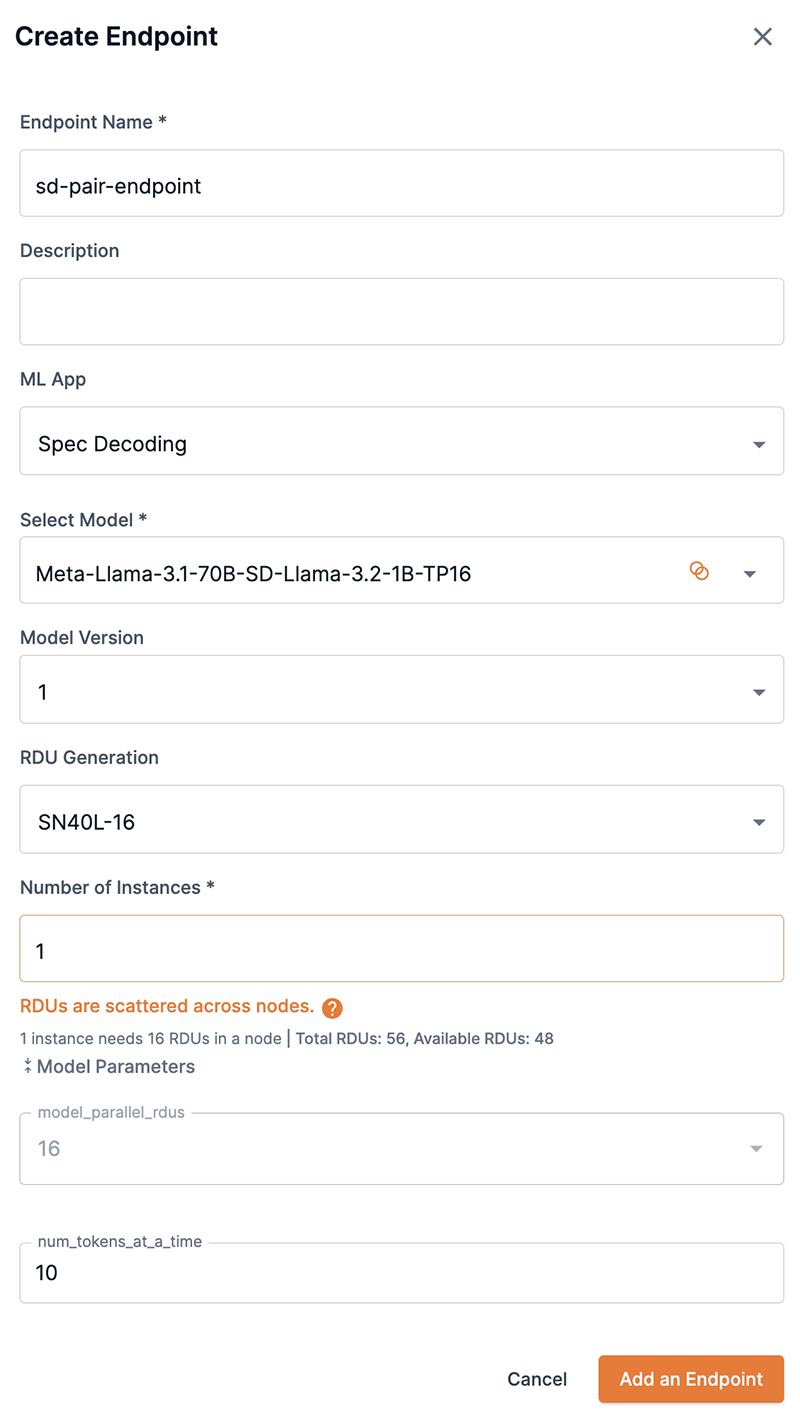Expand the Model Version dropdown

[756, 689]
